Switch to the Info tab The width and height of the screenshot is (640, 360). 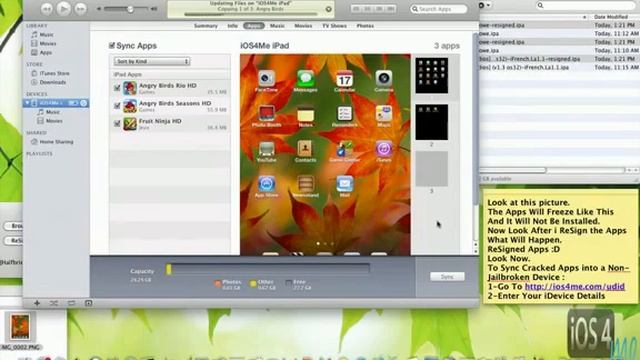(x=233, y=26)
